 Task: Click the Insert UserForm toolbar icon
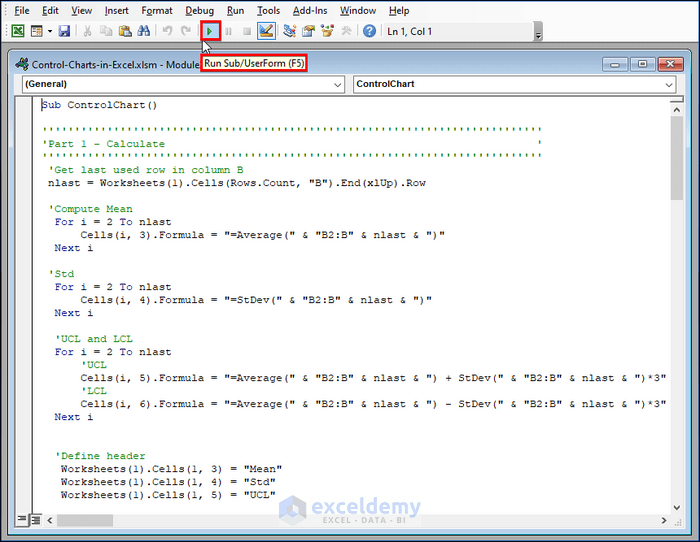click(x=37, y=31)
